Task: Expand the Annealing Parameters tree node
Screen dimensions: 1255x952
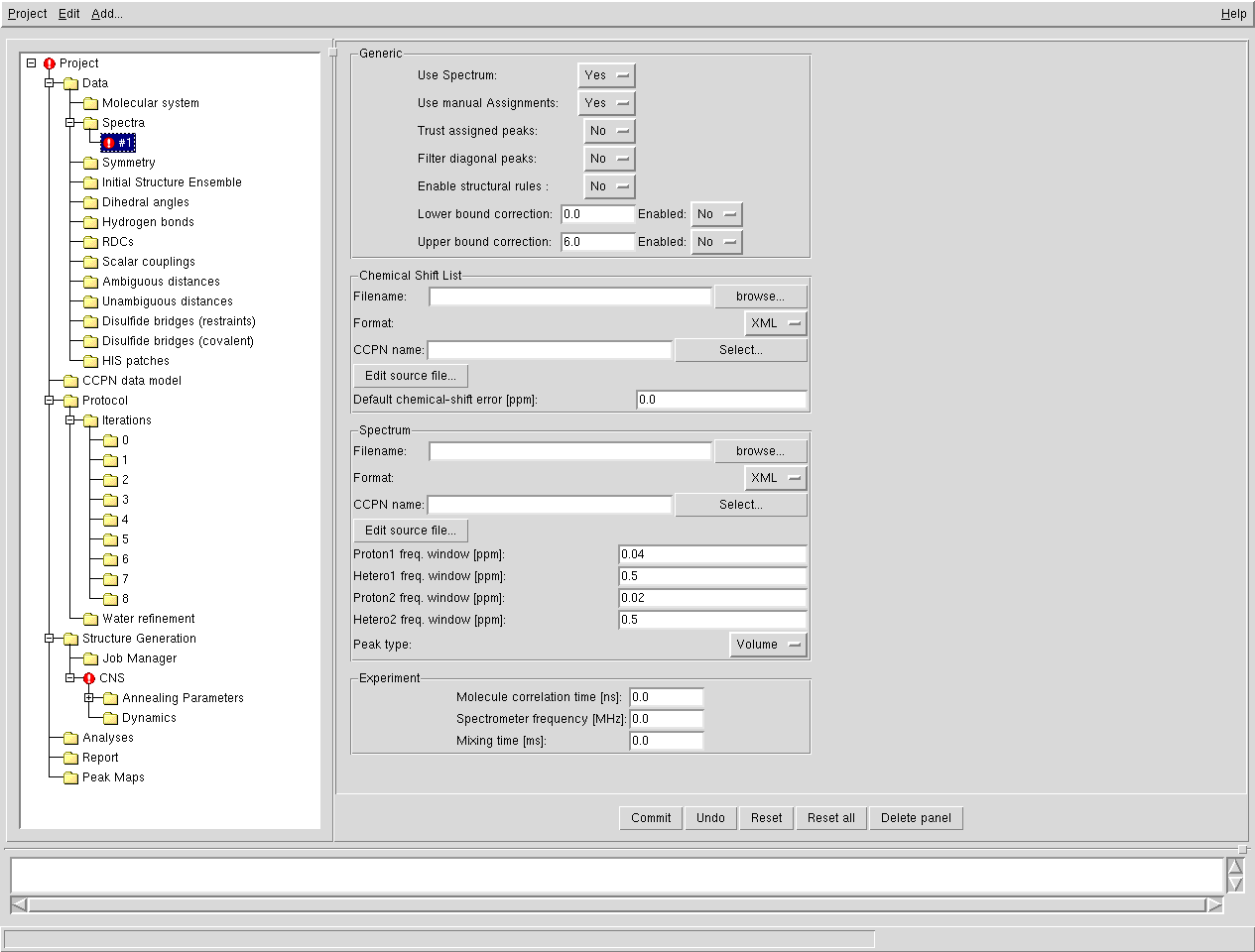Action: tap(89, 698)
